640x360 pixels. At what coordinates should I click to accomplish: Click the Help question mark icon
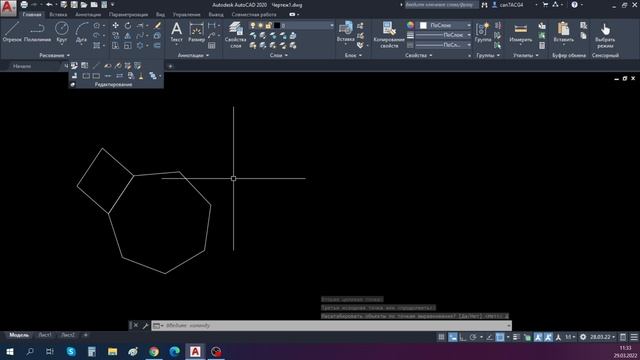click(574, 5)
